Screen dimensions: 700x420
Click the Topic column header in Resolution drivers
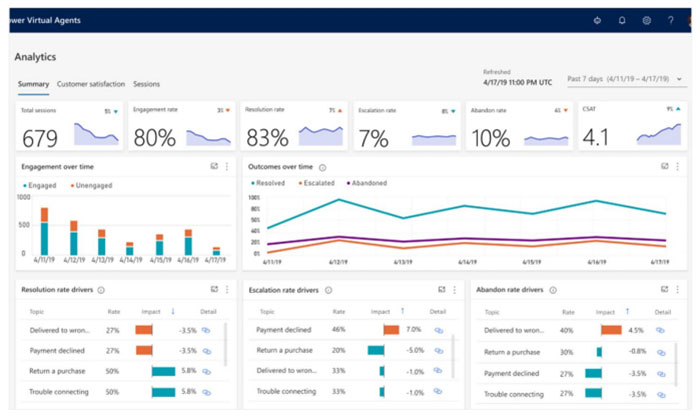[x=37, y=312]
